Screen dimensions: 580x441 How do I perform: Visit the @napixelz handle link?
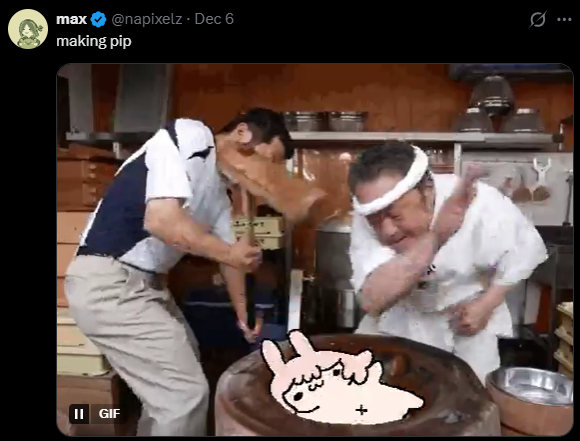coord(147,19)
